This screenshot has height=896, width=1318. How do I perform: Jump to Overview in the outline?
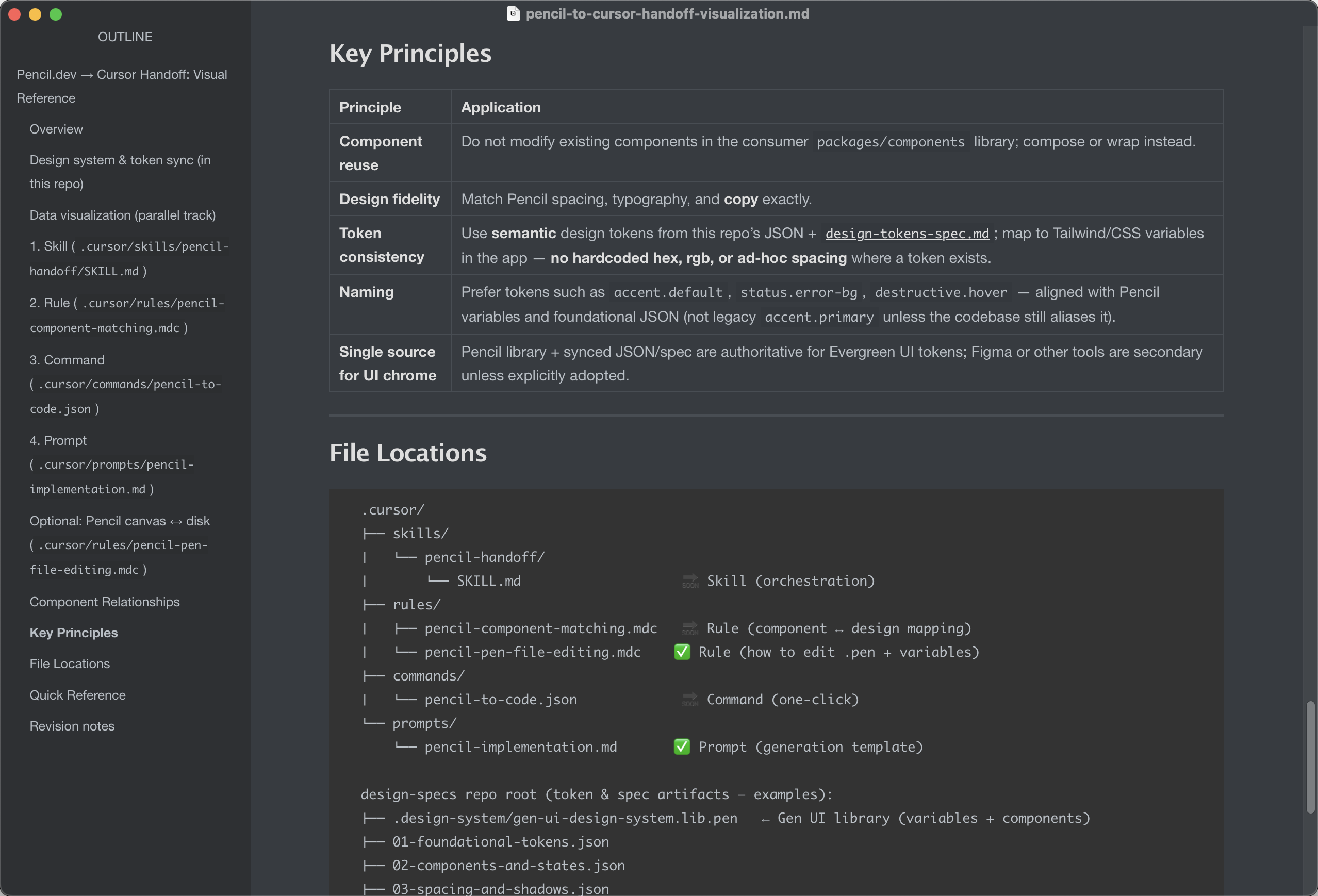coord(56,129)
